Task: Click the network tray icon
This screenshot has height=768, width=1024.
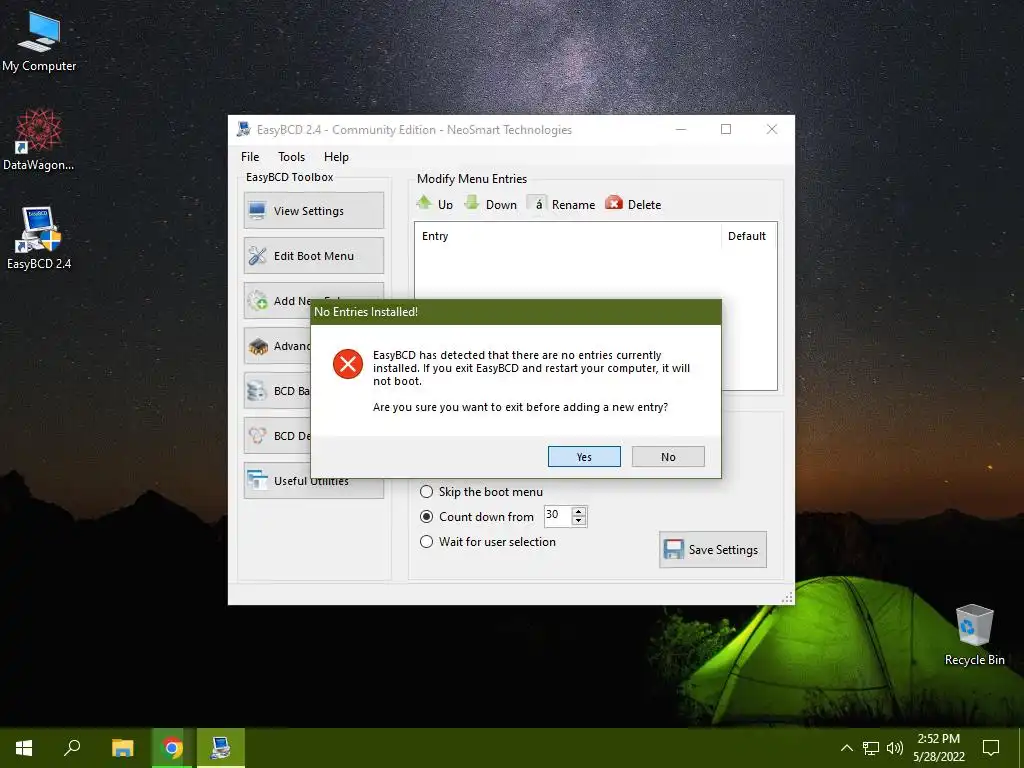Action: pyautogui.click(x=871, y=748)
